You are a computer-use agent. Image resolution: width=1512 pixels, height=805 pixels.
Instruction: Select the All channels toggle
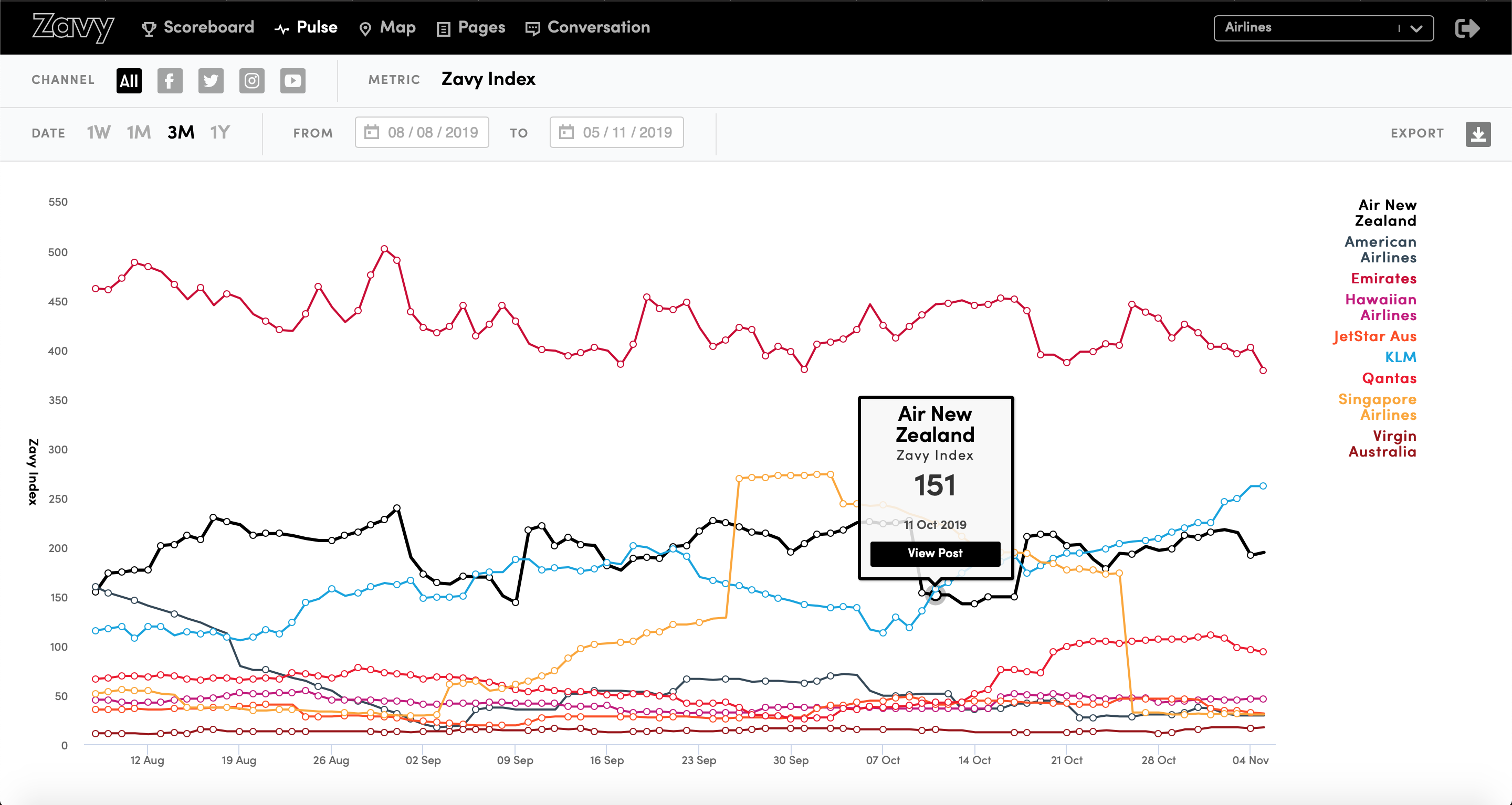coord(129,80)
